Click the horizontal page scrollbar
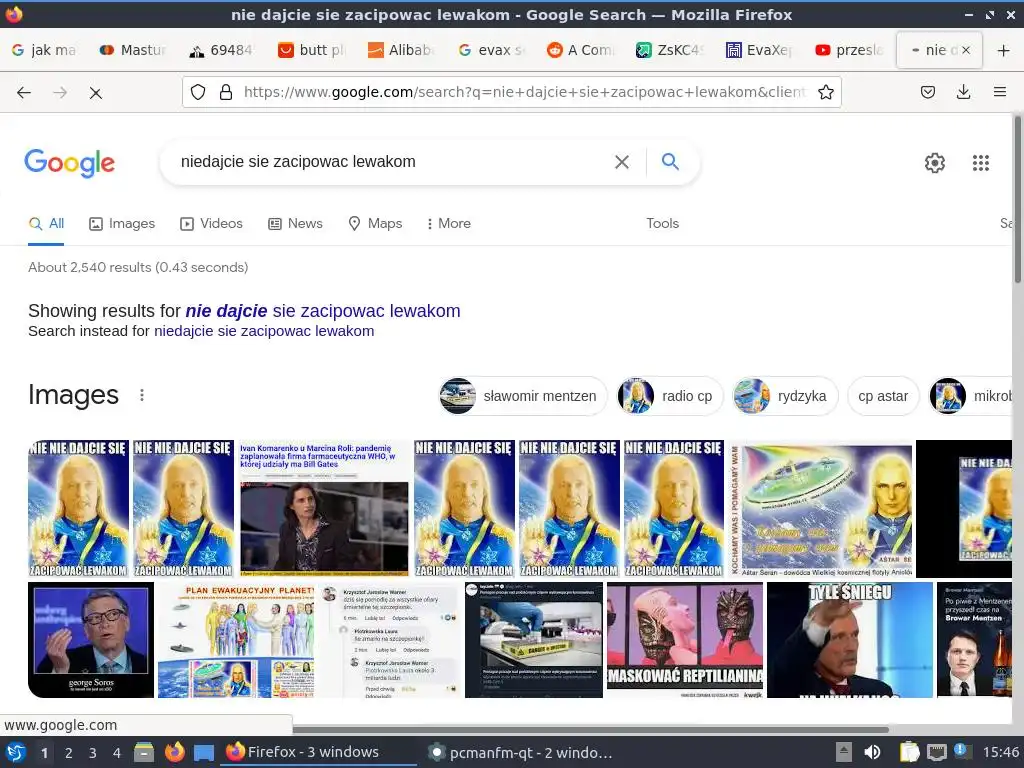The width and height of the screenshot is (1024, 768). tap(590, 729)
